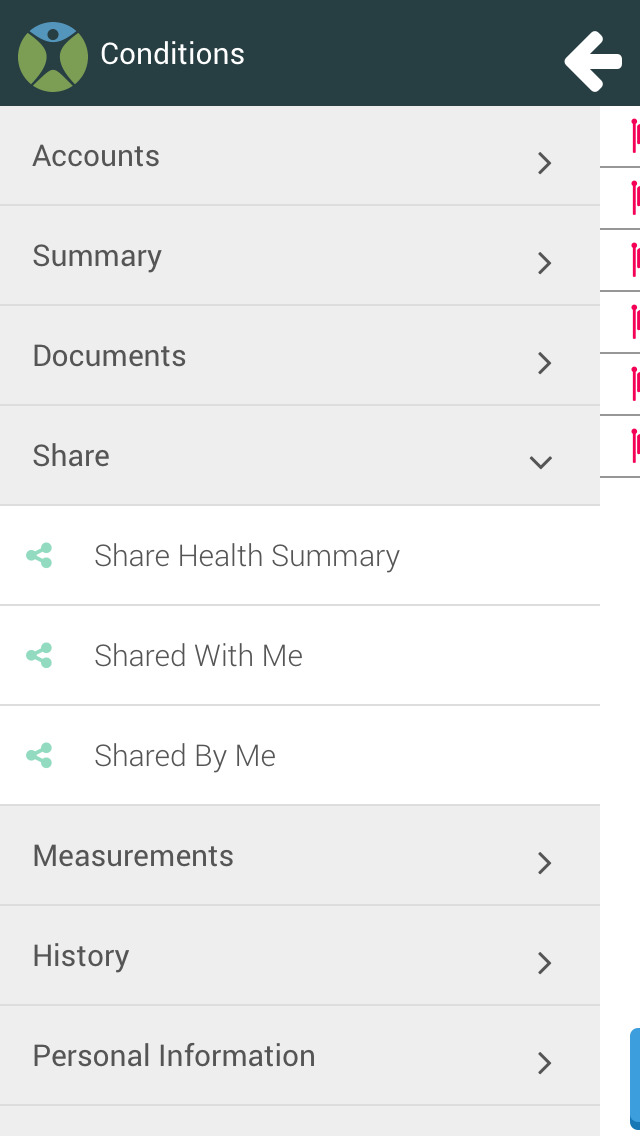640x1136 pixels.
Task: Open Shared By Me
Action: 300,756
